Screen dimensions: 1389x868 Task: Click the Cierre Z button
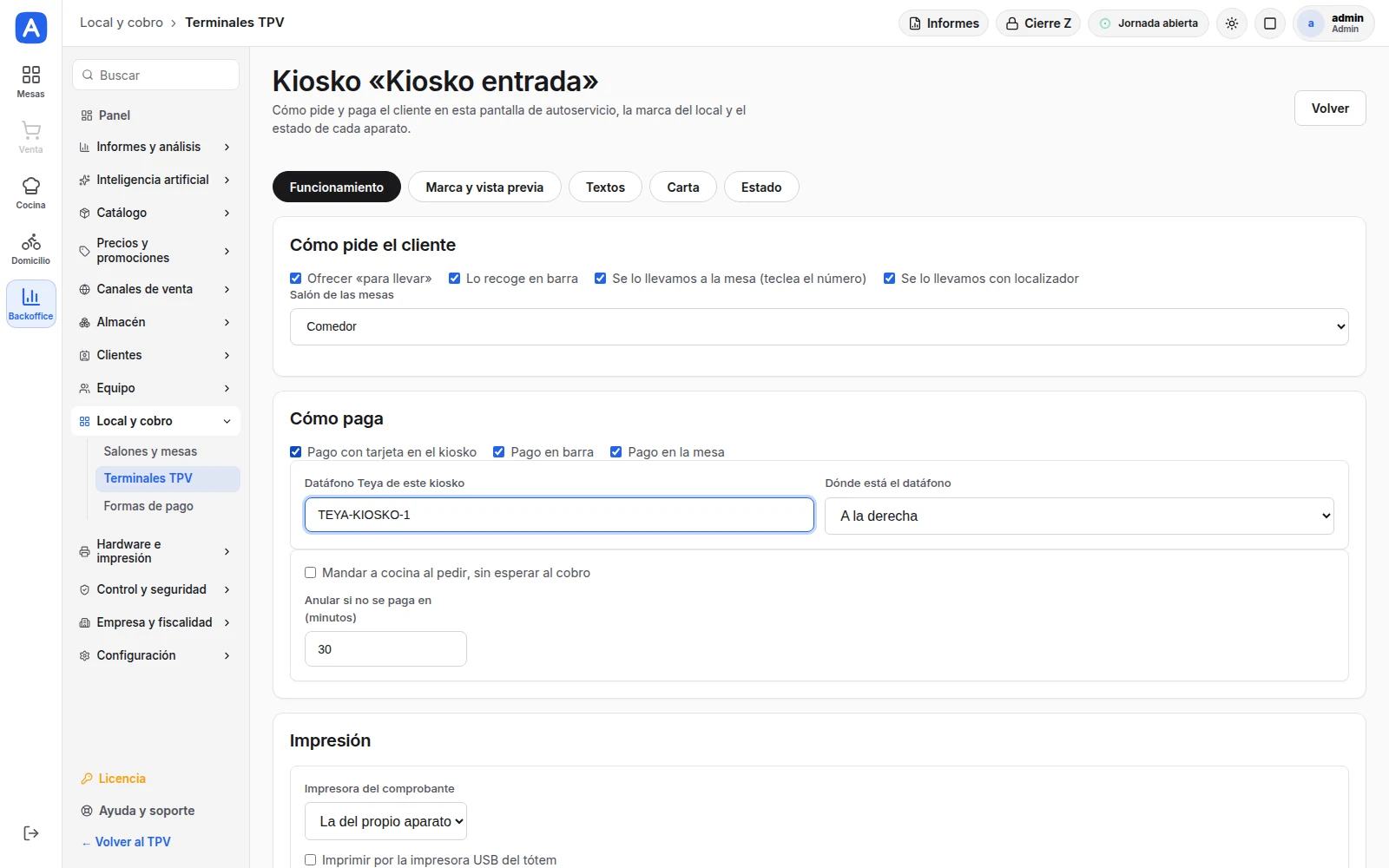point(1038,23)
